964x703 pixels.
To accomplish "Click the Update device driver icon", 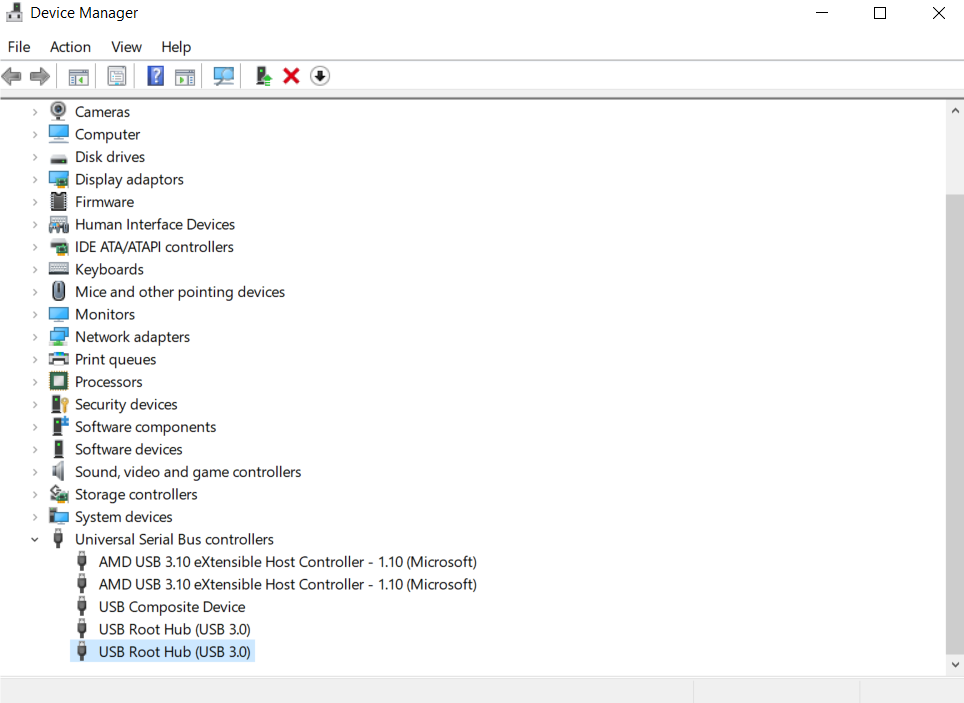I will click(x=263, y=76).
